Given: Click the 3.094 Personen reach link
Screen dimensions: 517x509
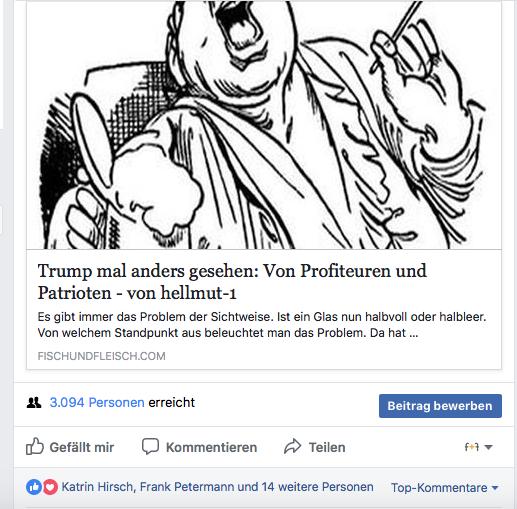Looking at the screenshot, I should click(x=97, y=403).
